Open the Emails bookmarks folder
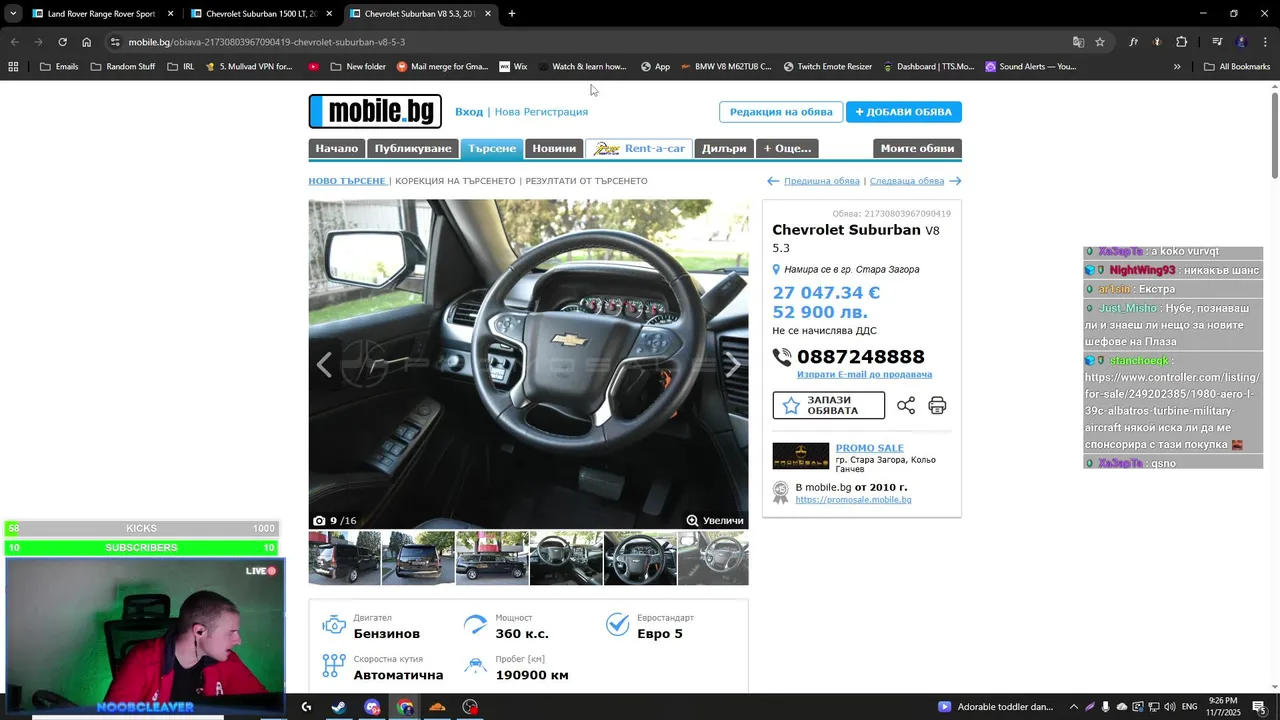Screen dimensions: 1280x720 [x=59, y=67]
